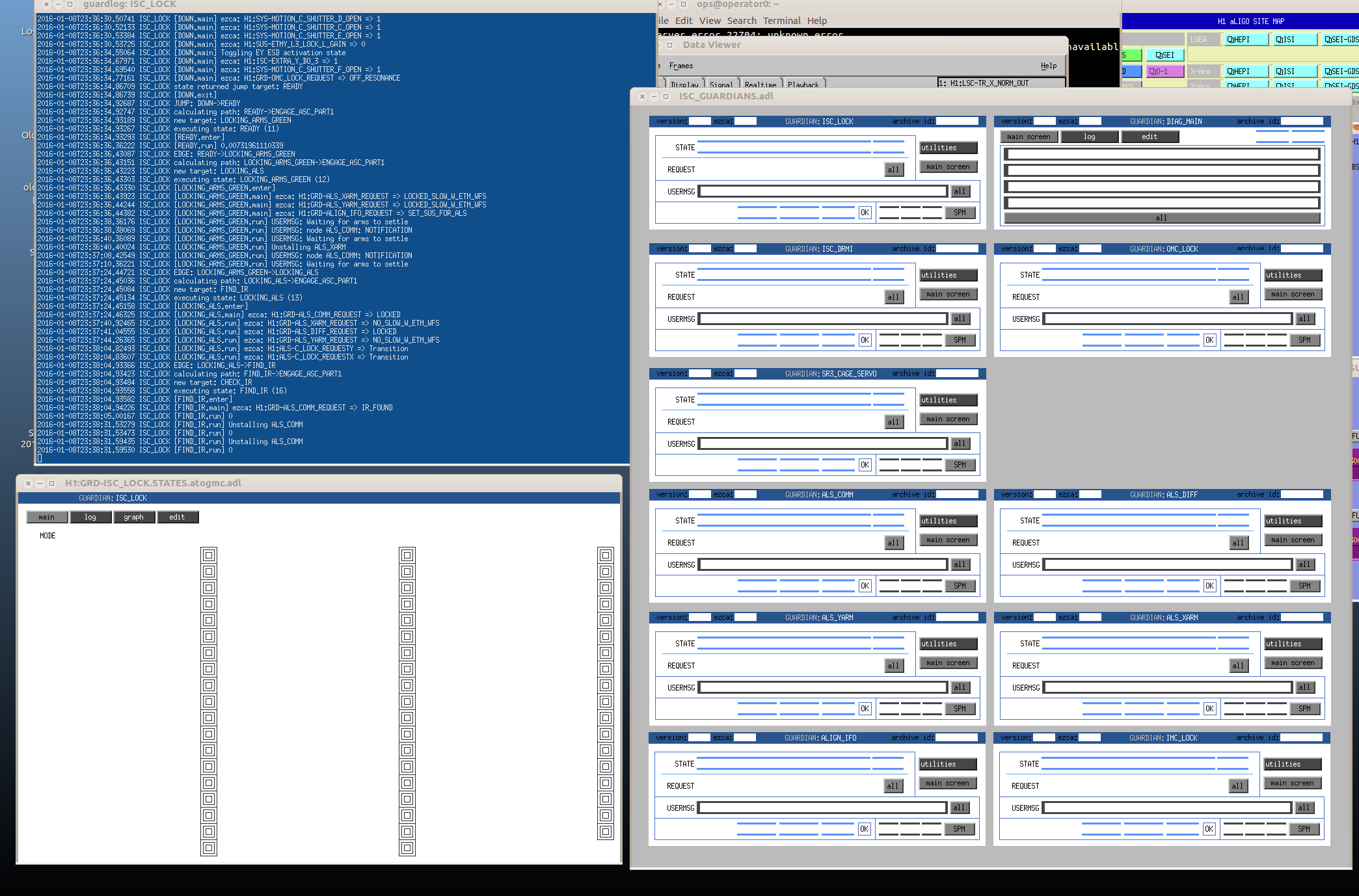This screenshot has width=1359, height=896.
Task: Open green-row SEI button in site map
Action: (1164, 55)
